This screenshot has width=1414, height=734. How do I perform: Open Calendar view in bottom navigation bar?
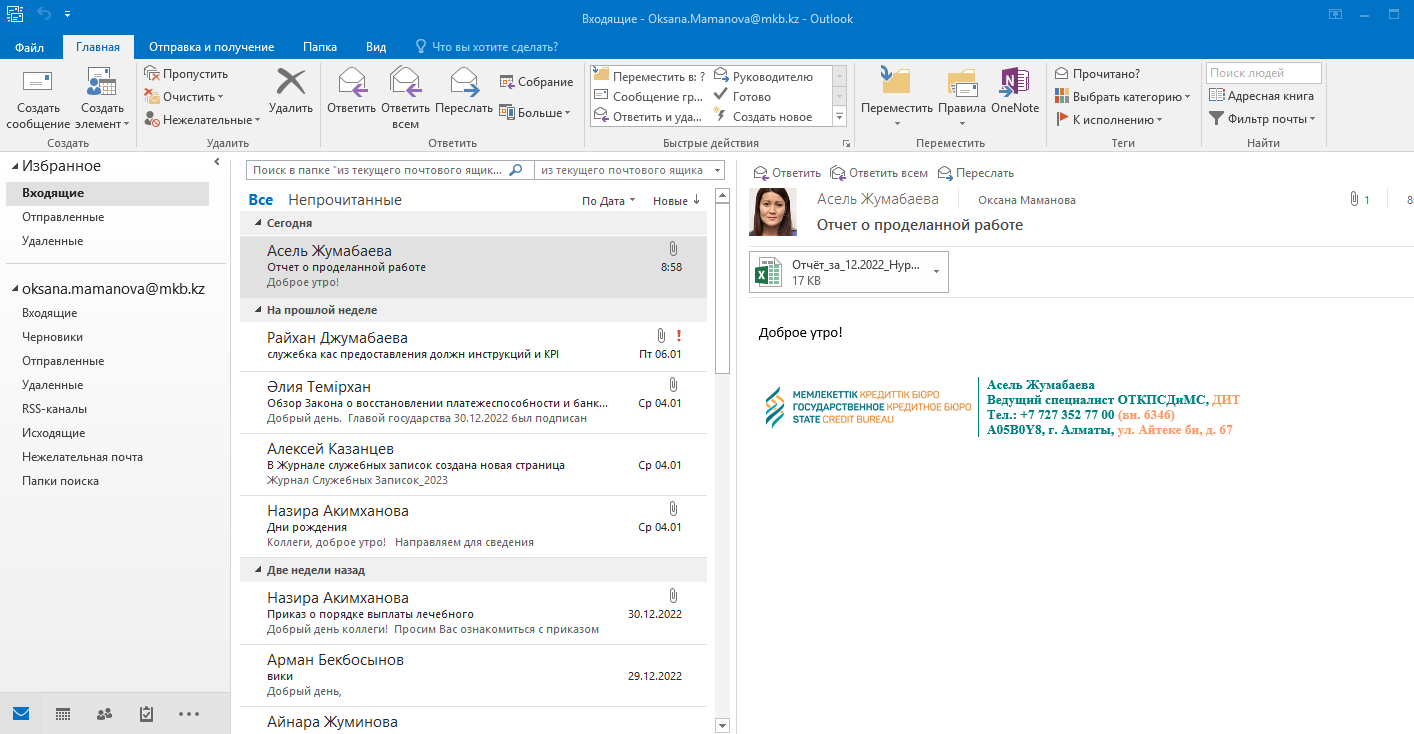coord(63,714)
